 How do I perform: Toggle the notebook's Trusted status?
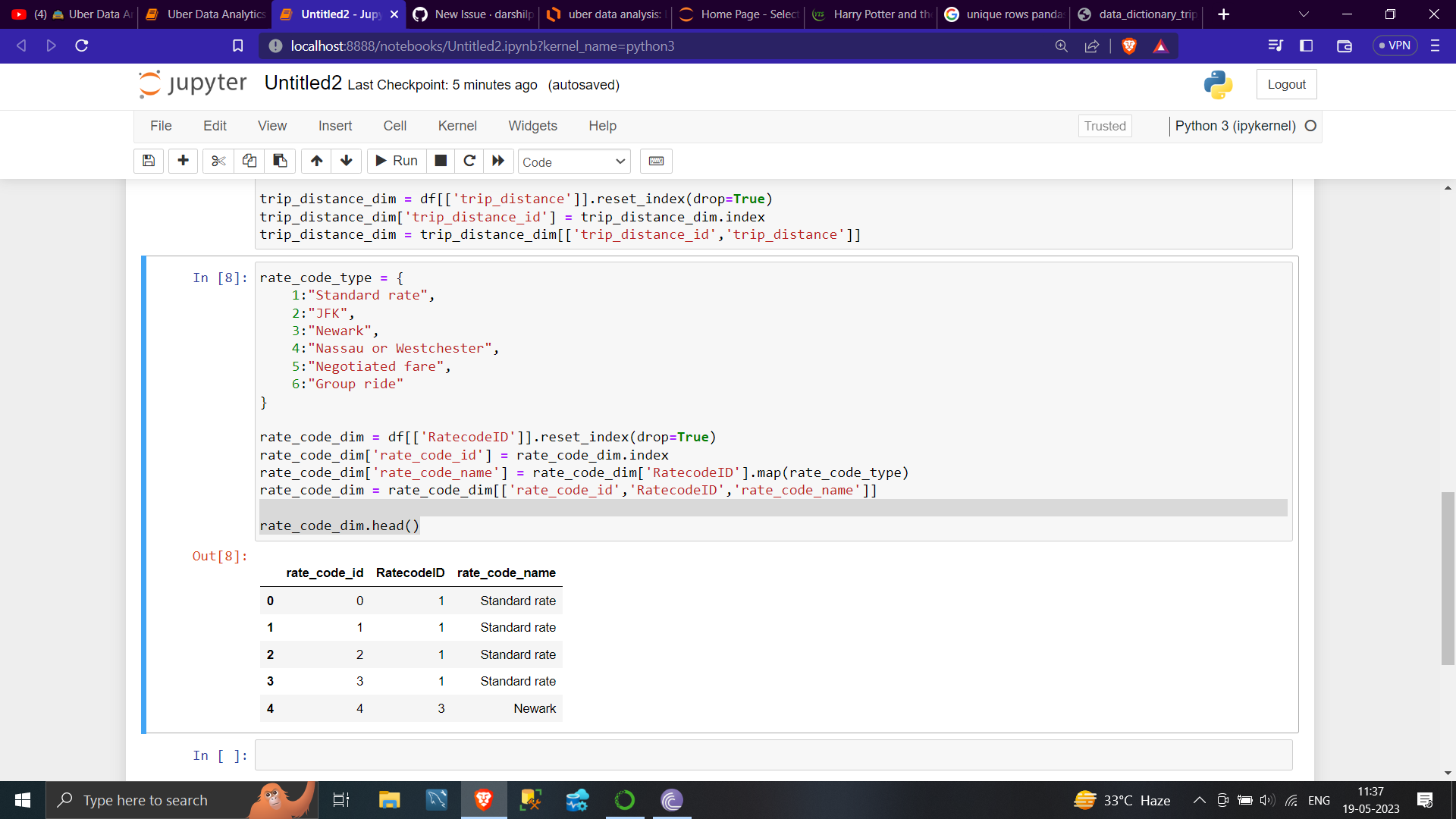(x=1104, y=126)
